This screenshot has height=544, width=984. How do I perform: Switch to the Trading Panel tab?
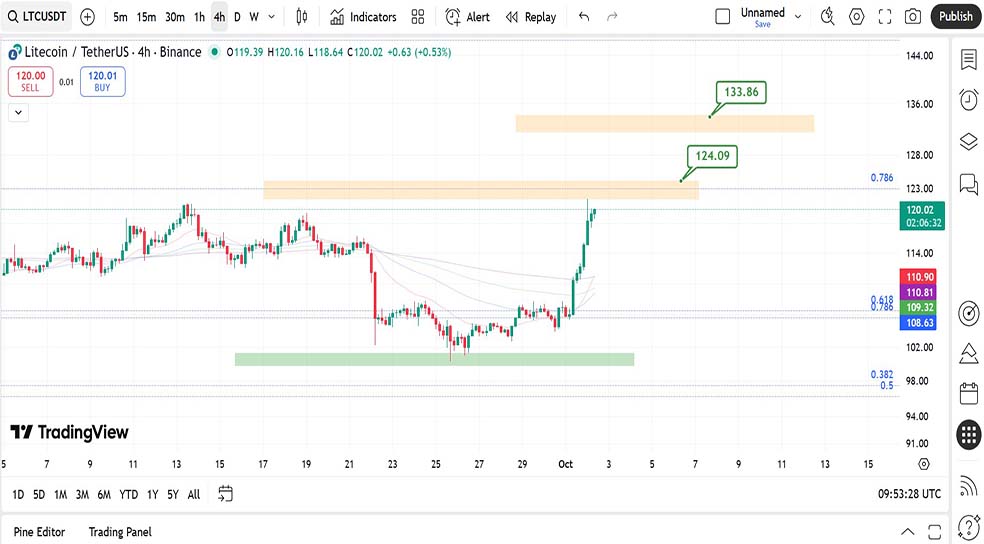120,532
